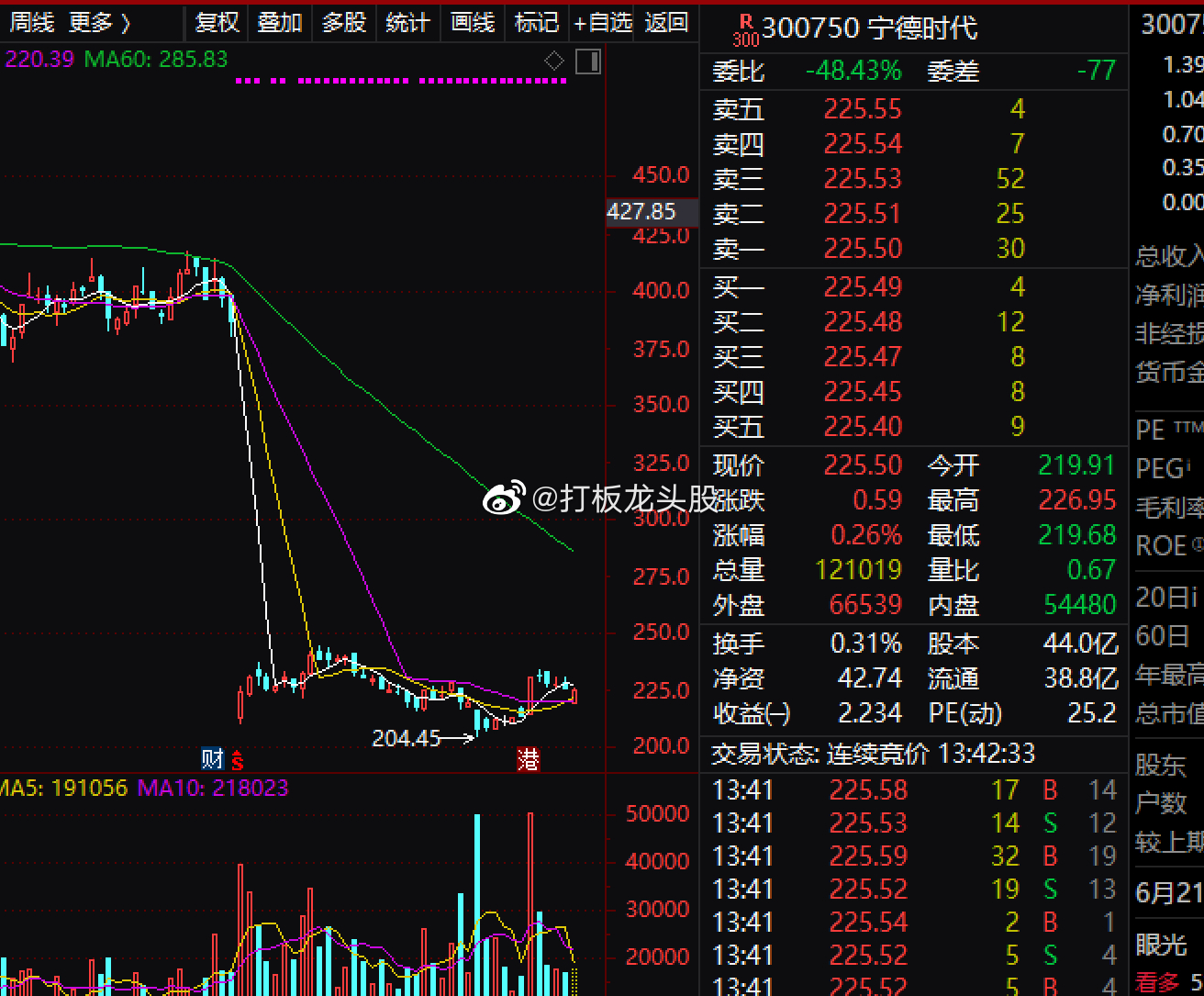Click the MA10: 218023 volume label
Screen dimensions: 1204x996
pos(213,788)
